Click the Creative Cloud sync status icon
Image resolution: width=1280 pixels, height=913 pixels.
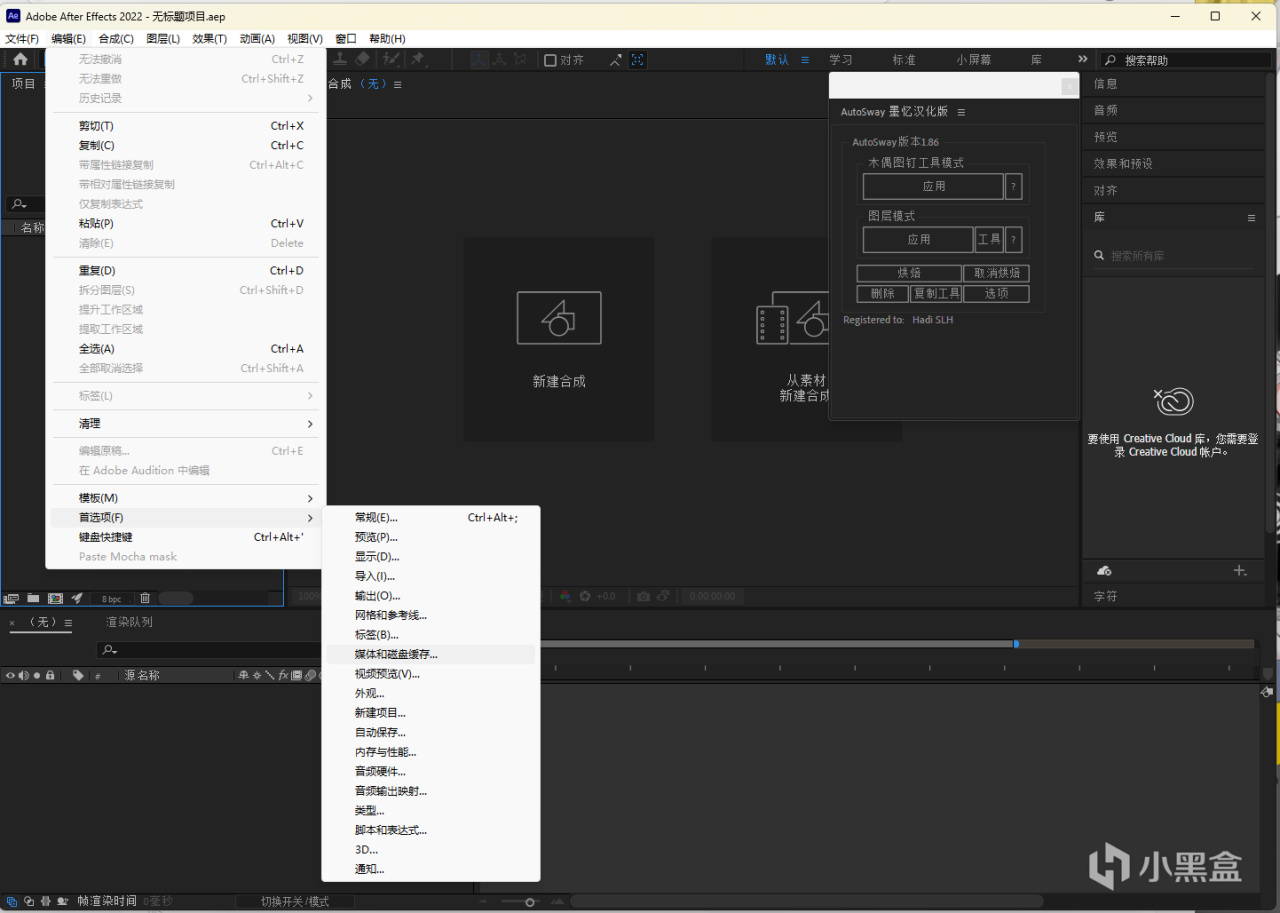tap(1104, 571)
